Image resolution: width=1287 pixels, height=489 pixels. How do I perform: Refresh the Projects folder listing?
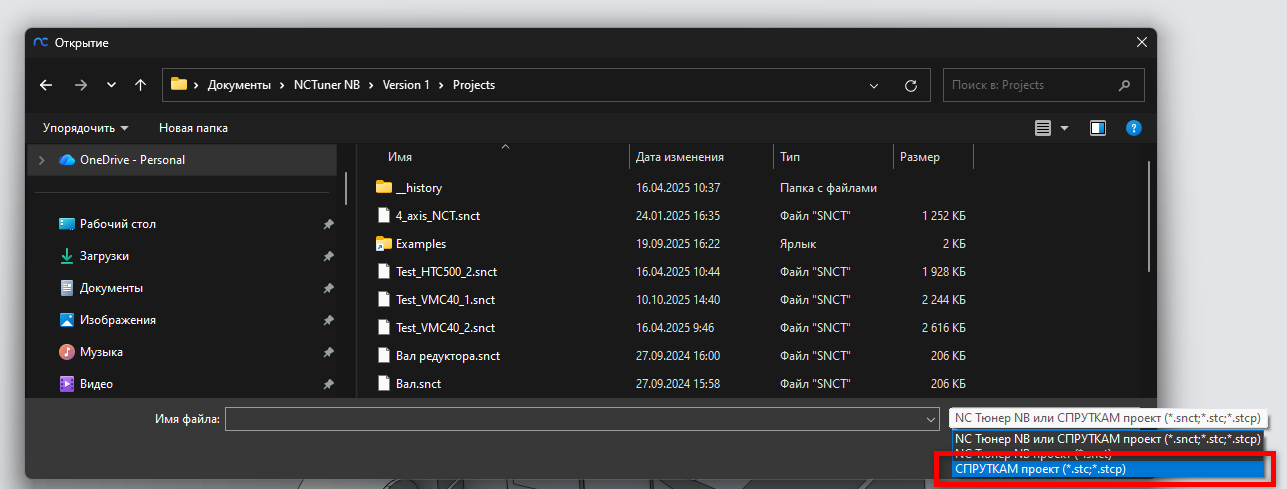[x=910, y=86]
